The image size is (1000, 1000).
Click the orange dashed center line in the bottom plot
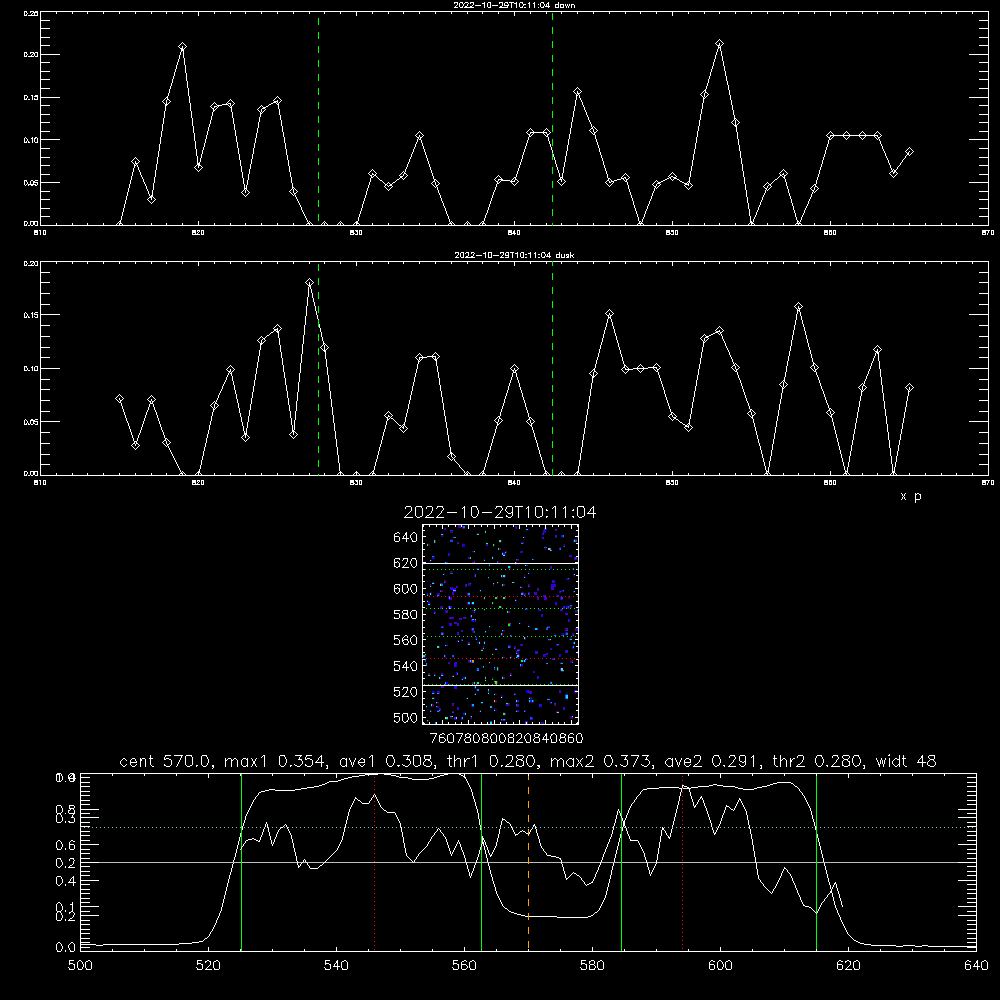[528, 861]
